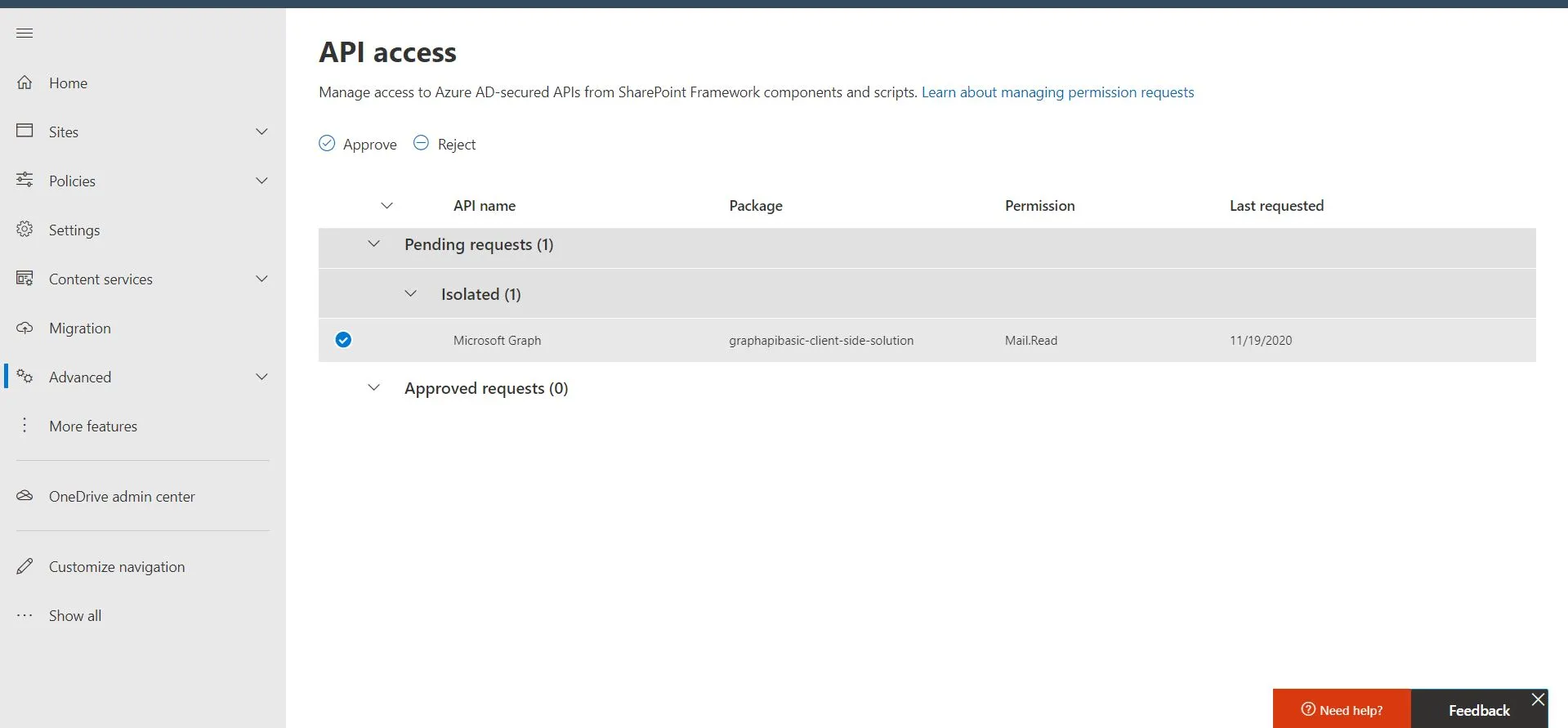This screenshot has height=728, width=1568.
Task: Click the Need help? button
Action: click(x=1342, y=709)
